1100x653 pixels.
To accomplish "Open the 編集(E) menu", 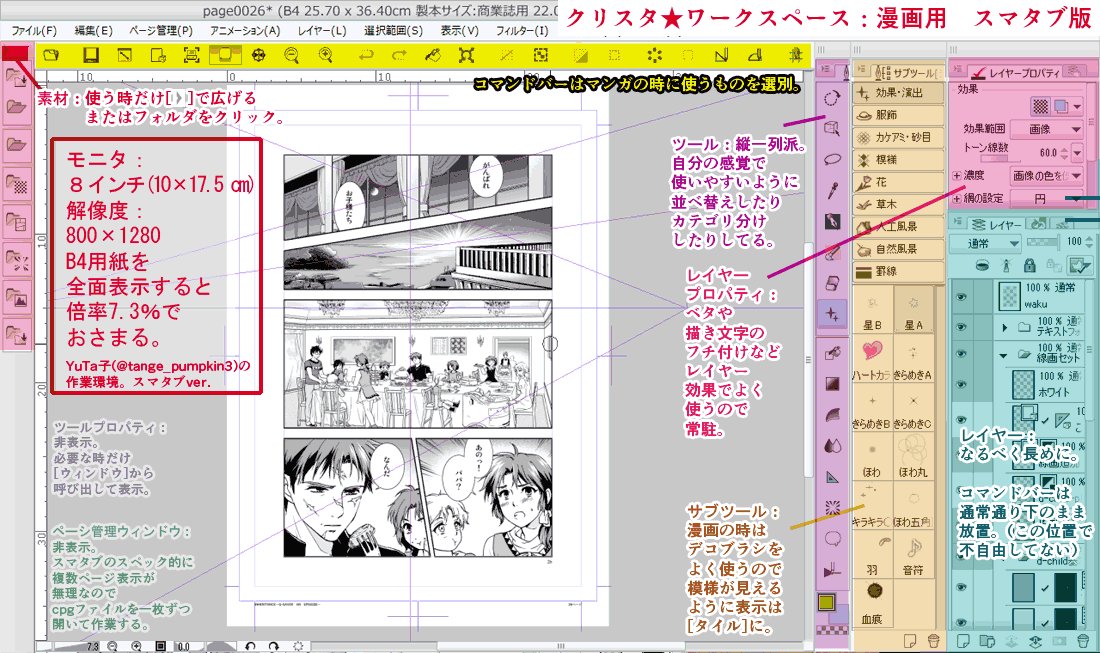I will pyautogui.click(x=93, y=31).
